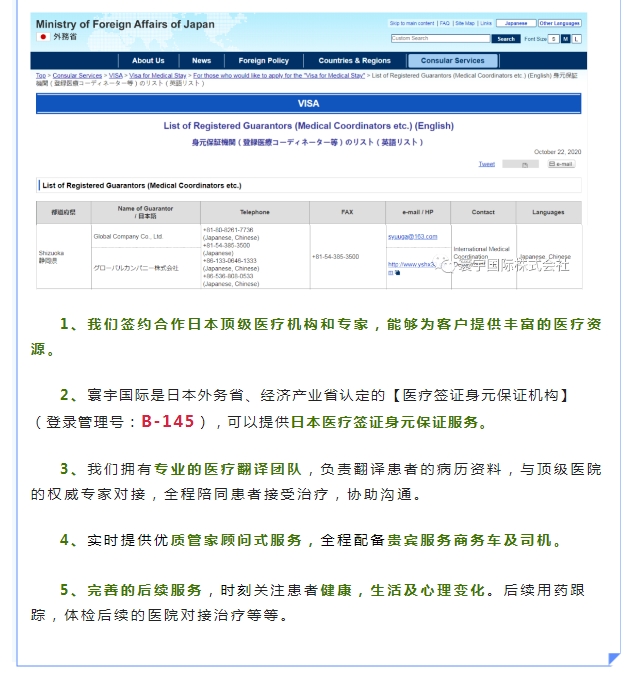The height and width of the screenshot is (678, 635).
Task: Click the 'October 22, 2020' date
Action: click(557, 152)
